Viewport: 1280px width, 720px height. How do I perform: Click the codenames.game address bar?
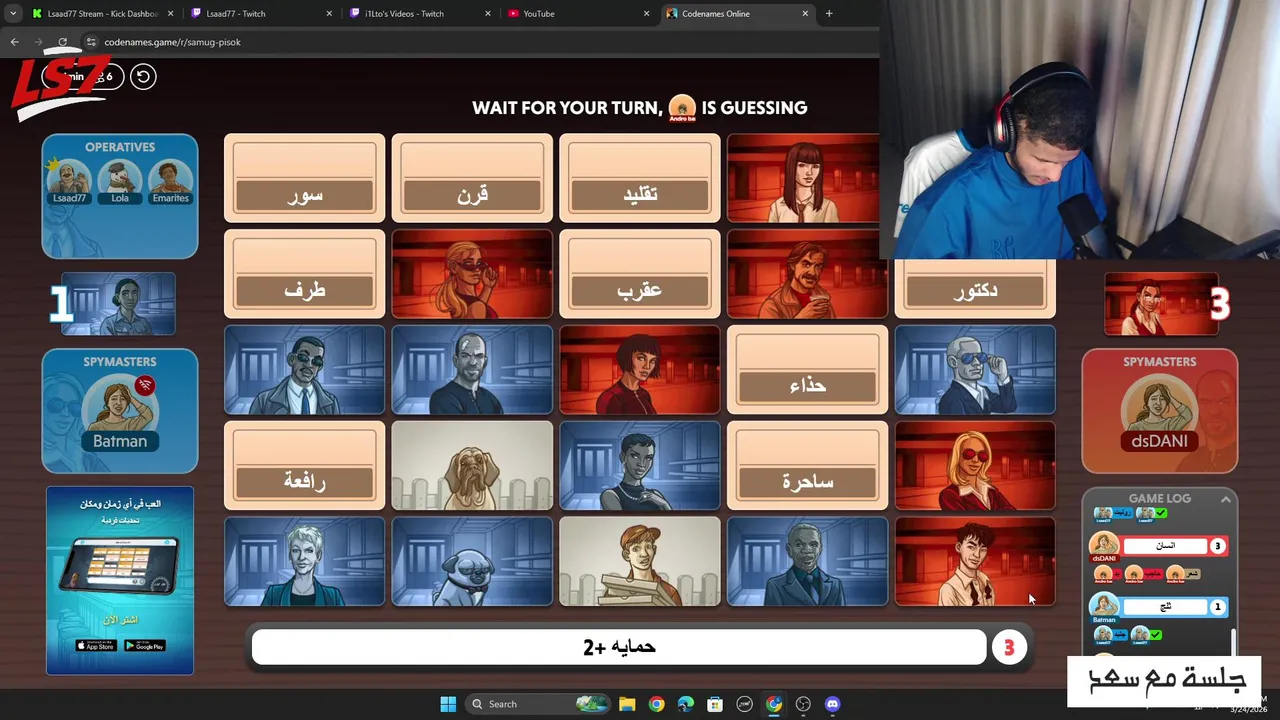pyautogui.click(x=480, y=42)
